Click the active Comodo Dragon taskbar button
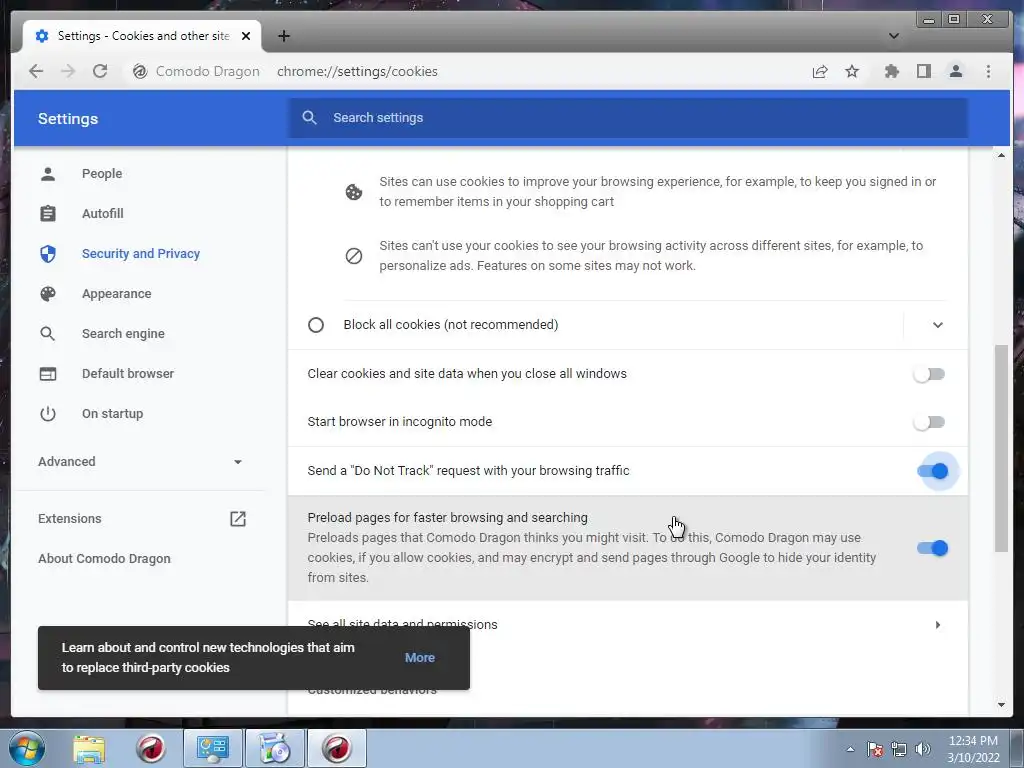1024x768 pixels. point(336,748)
